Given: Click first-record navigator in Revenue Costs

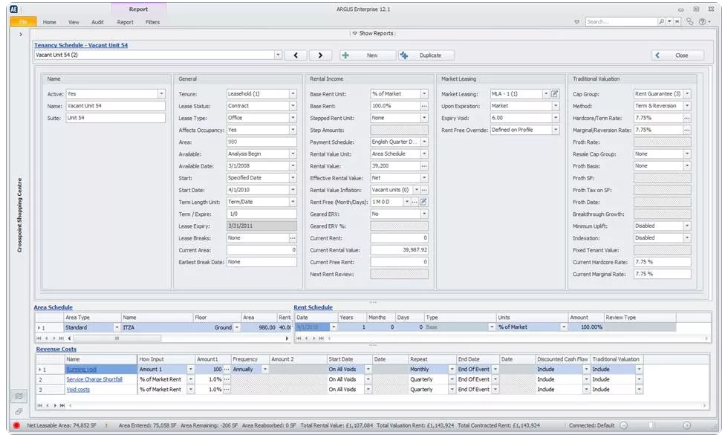Looking at the screenshot, I should (40, 406).
